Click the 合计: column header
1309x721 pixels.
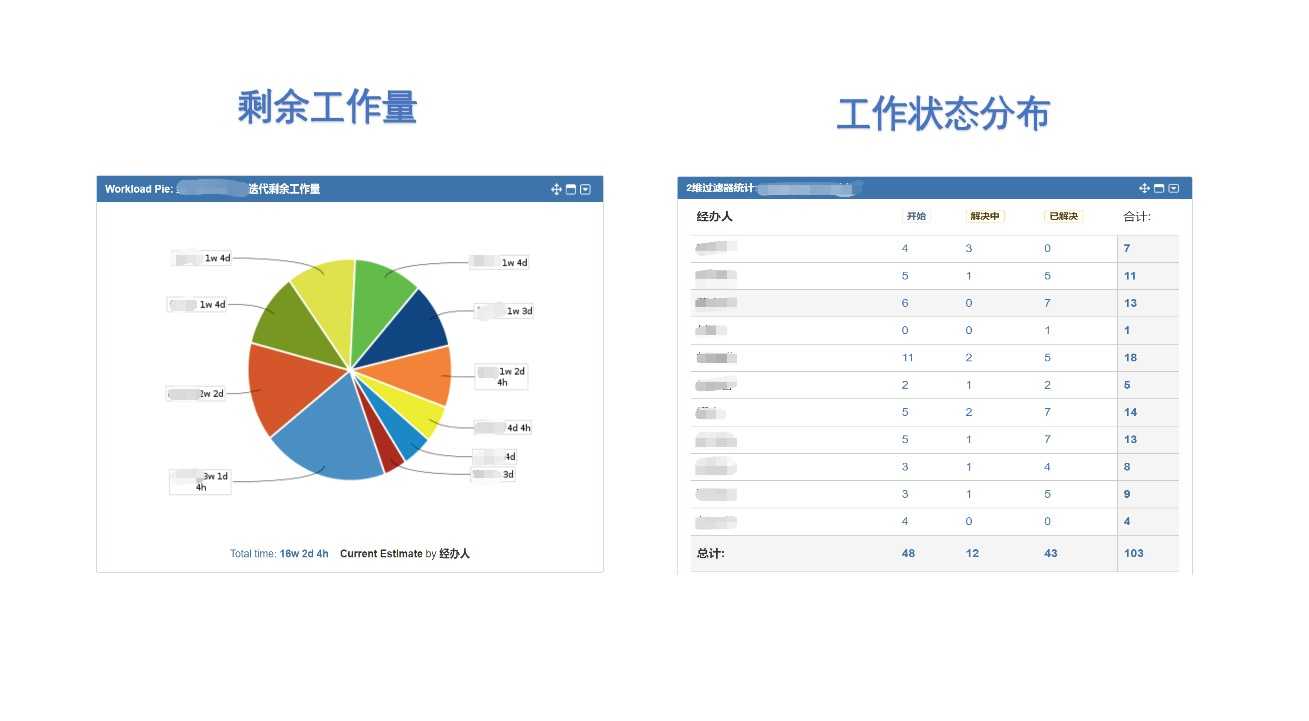click(1137, 216)
